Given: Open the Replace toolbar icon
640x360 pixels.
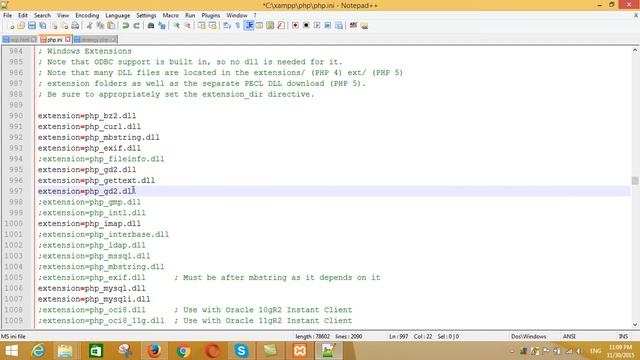Looking at the screenshot, I should click(x=162, y=26).
